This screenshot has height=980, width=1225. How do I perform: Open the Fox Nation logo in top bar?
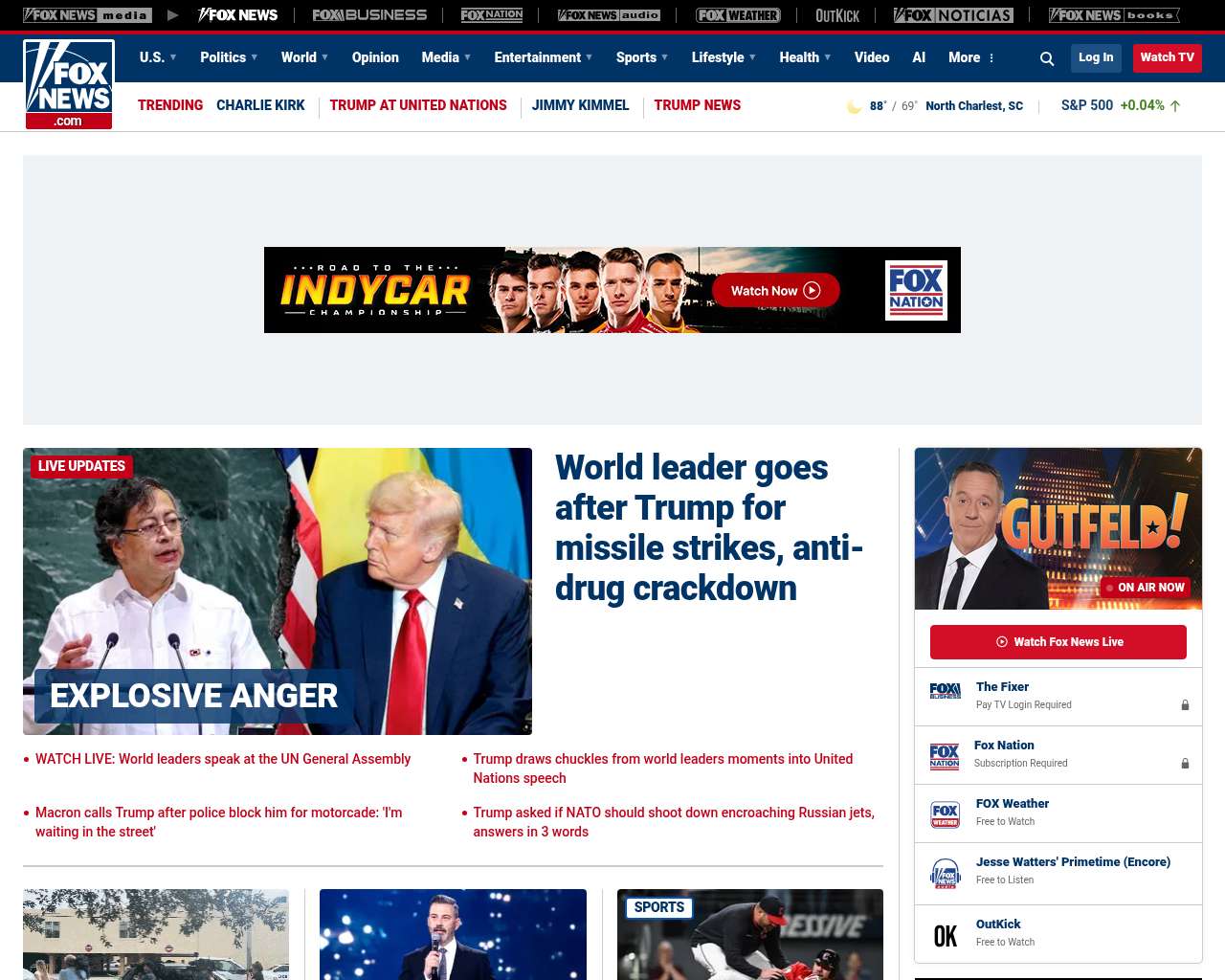coord(492,15)
